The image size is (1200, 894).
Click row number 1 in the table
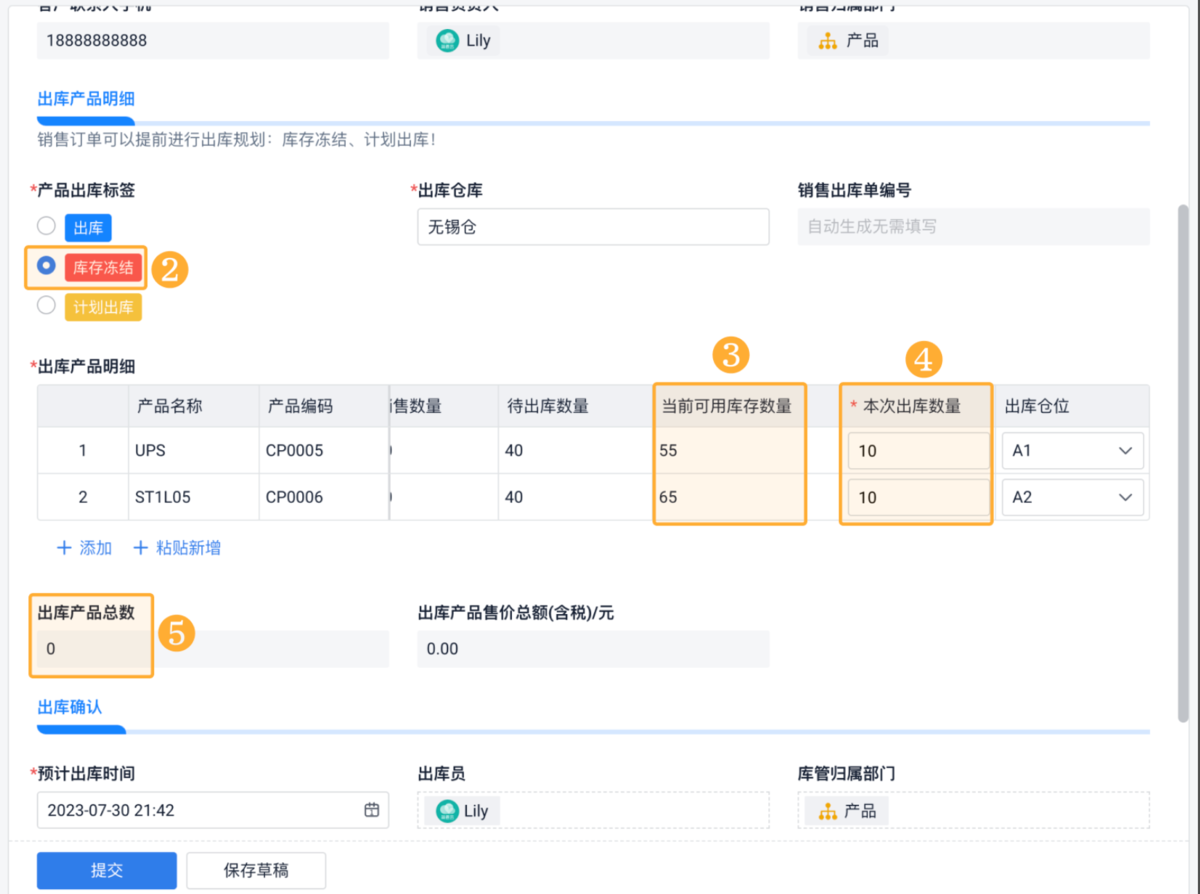click(83, 451)
